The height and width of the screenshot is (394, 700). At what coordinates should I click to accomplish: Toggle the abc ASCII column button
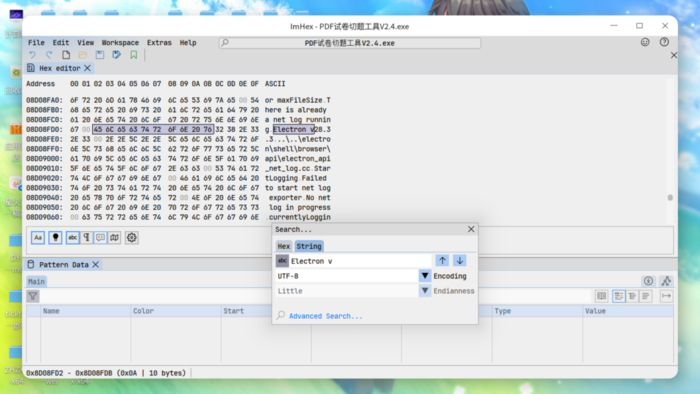[x=72, y=237]
